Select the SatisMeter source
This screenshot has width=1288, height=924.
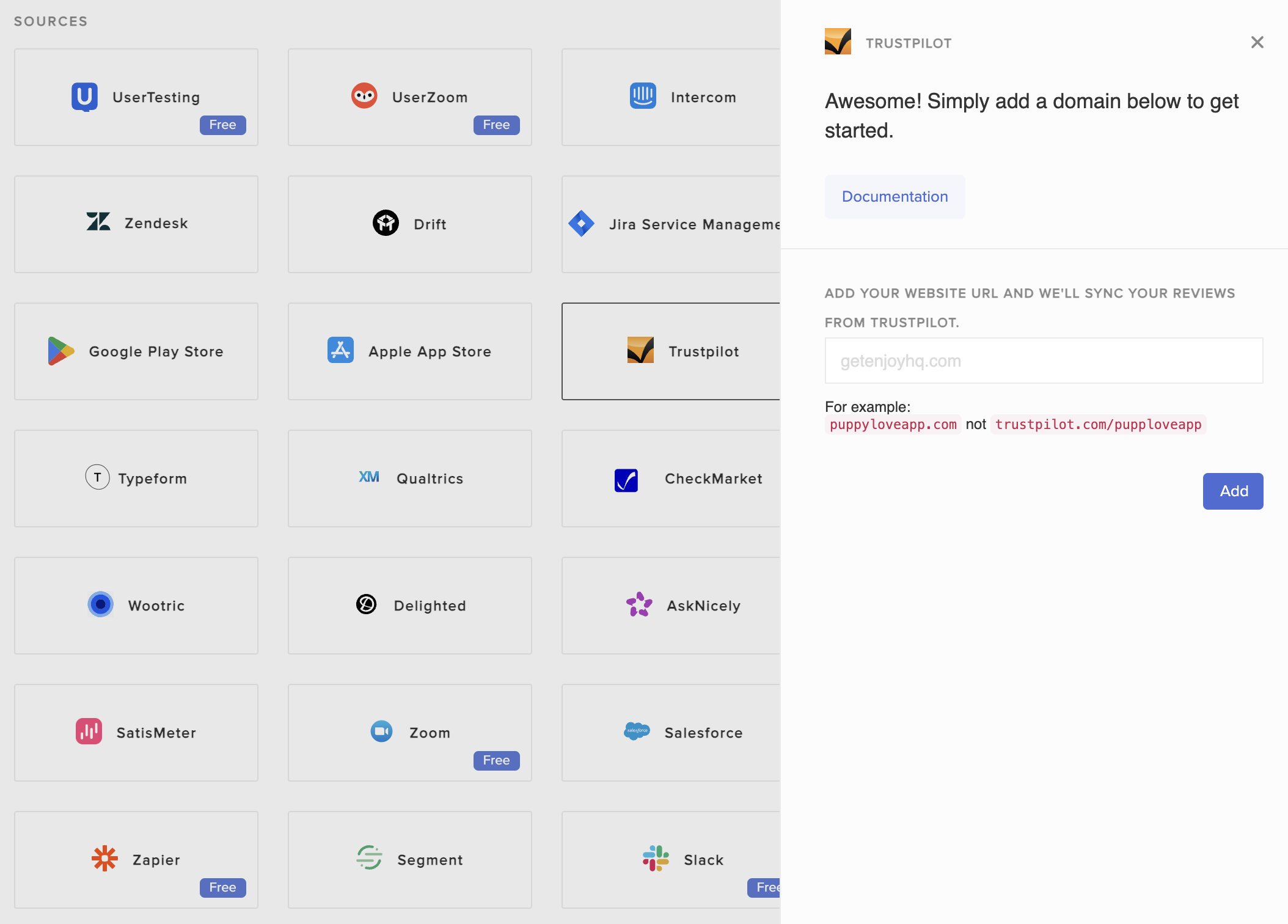point(136,732)
